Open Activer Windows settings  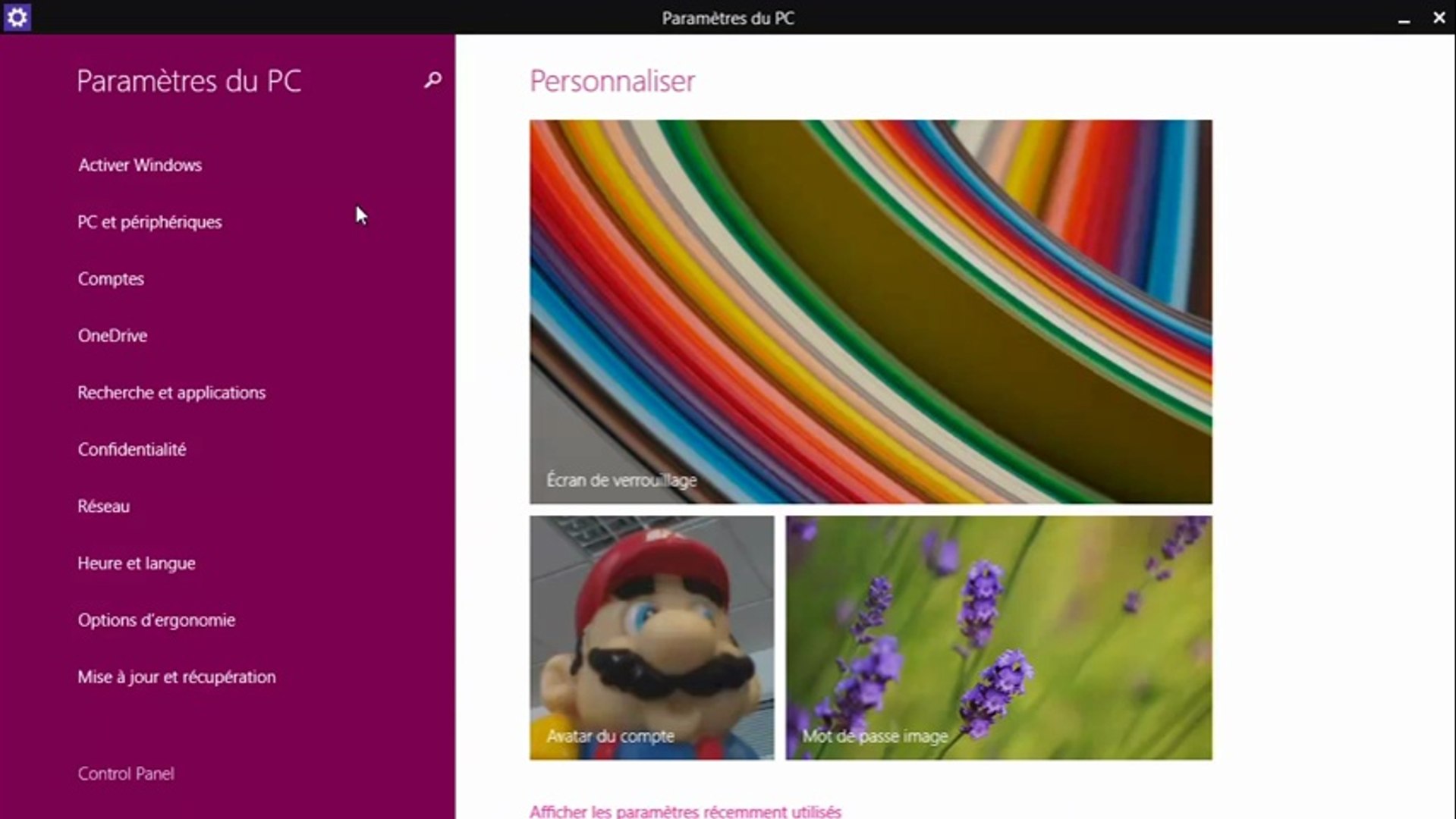pyautogui.click(x=140, y=165)
